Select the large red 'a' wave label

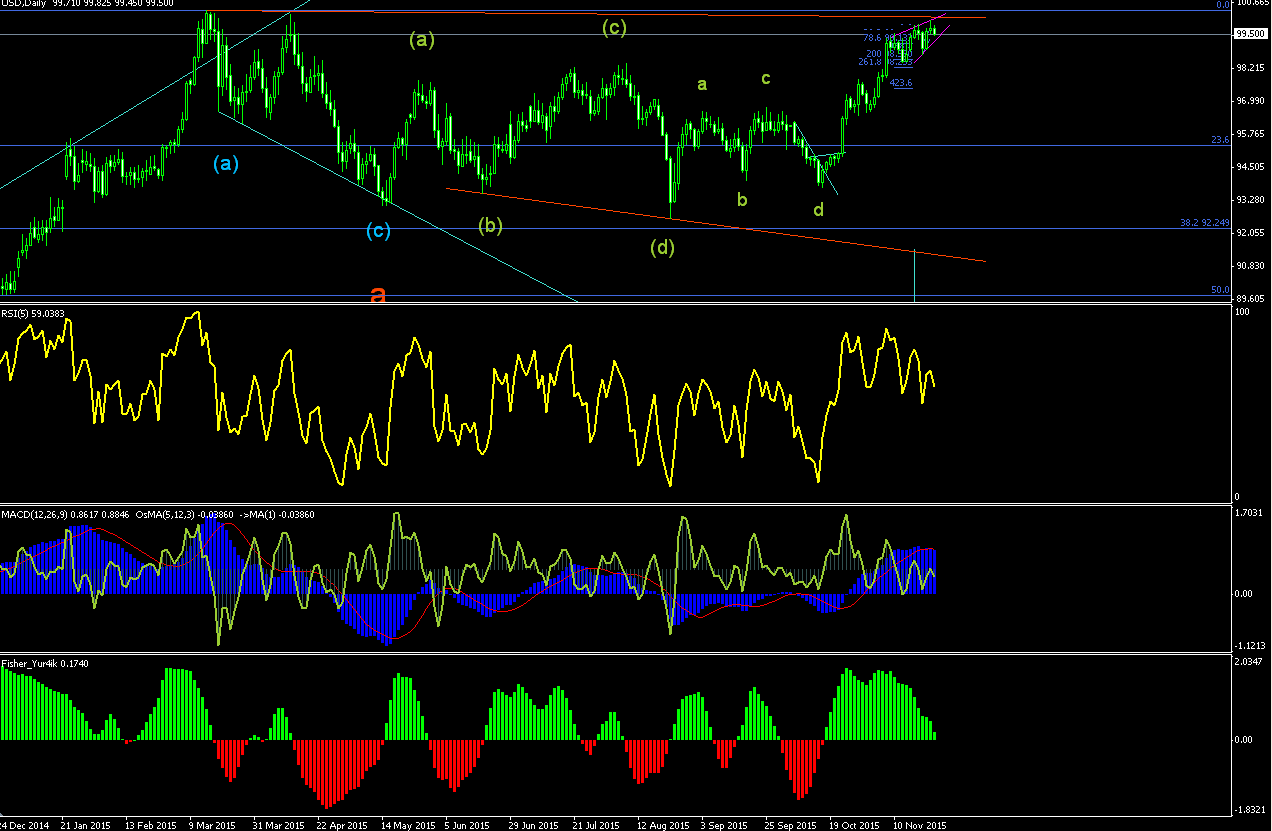tap(378, 294)
